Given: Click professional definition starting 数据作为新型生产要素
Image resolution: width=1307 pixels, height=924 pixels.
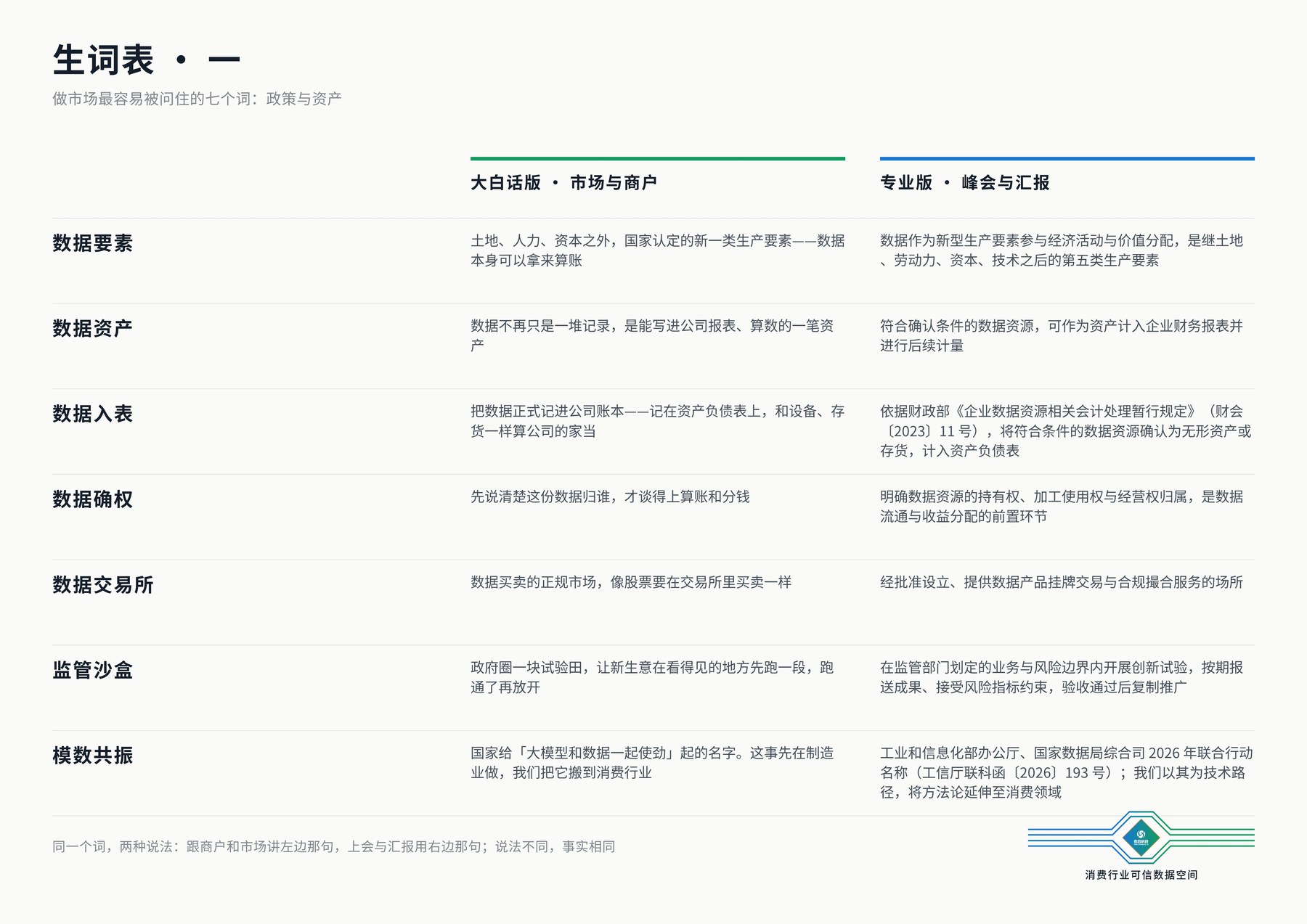Looking at the screenshot, I should (x=1062, y=250).
